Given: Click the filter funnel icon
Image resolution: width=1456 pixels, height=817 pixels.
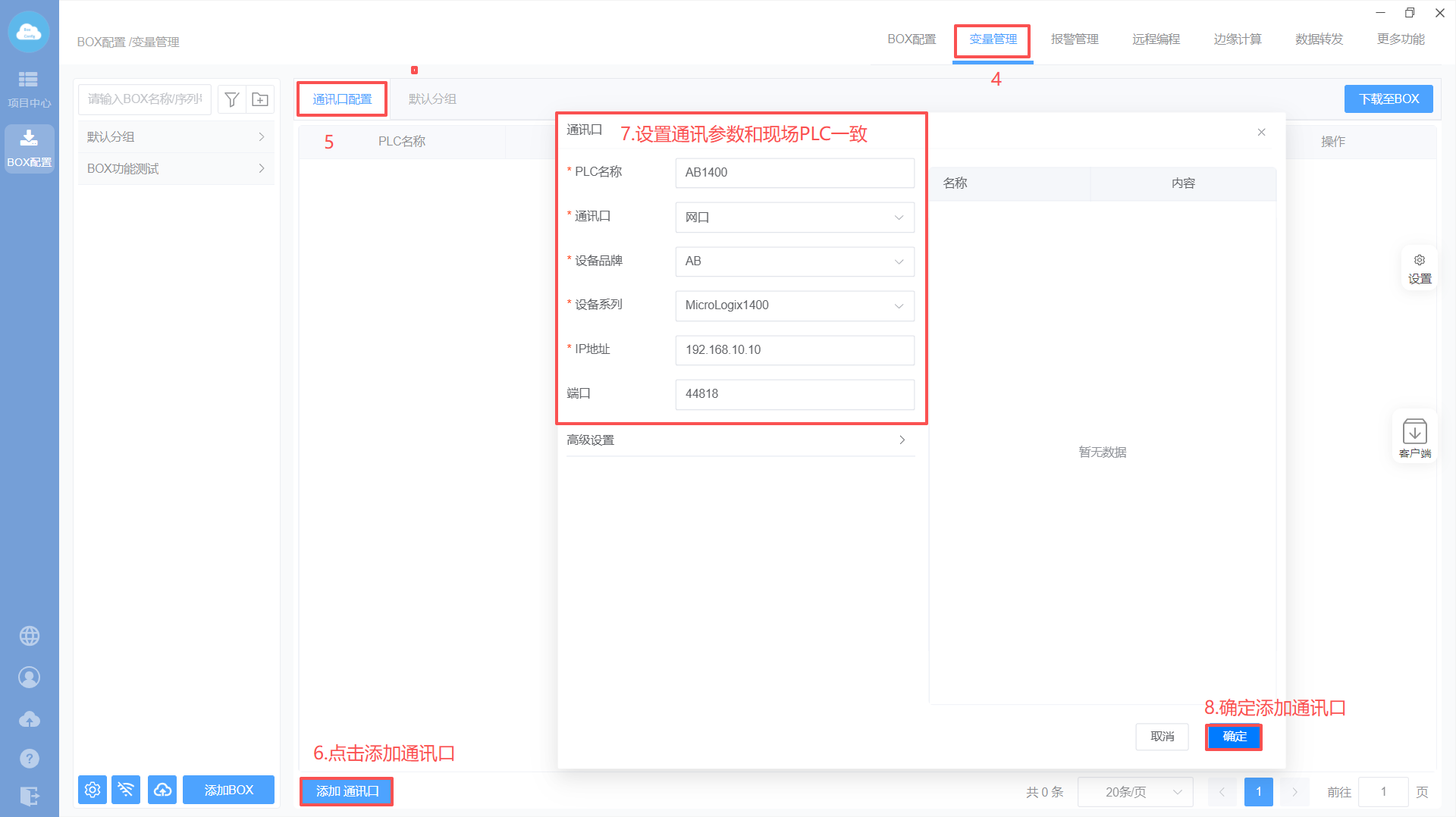Looking at the screenshot, I should (232, 99).
